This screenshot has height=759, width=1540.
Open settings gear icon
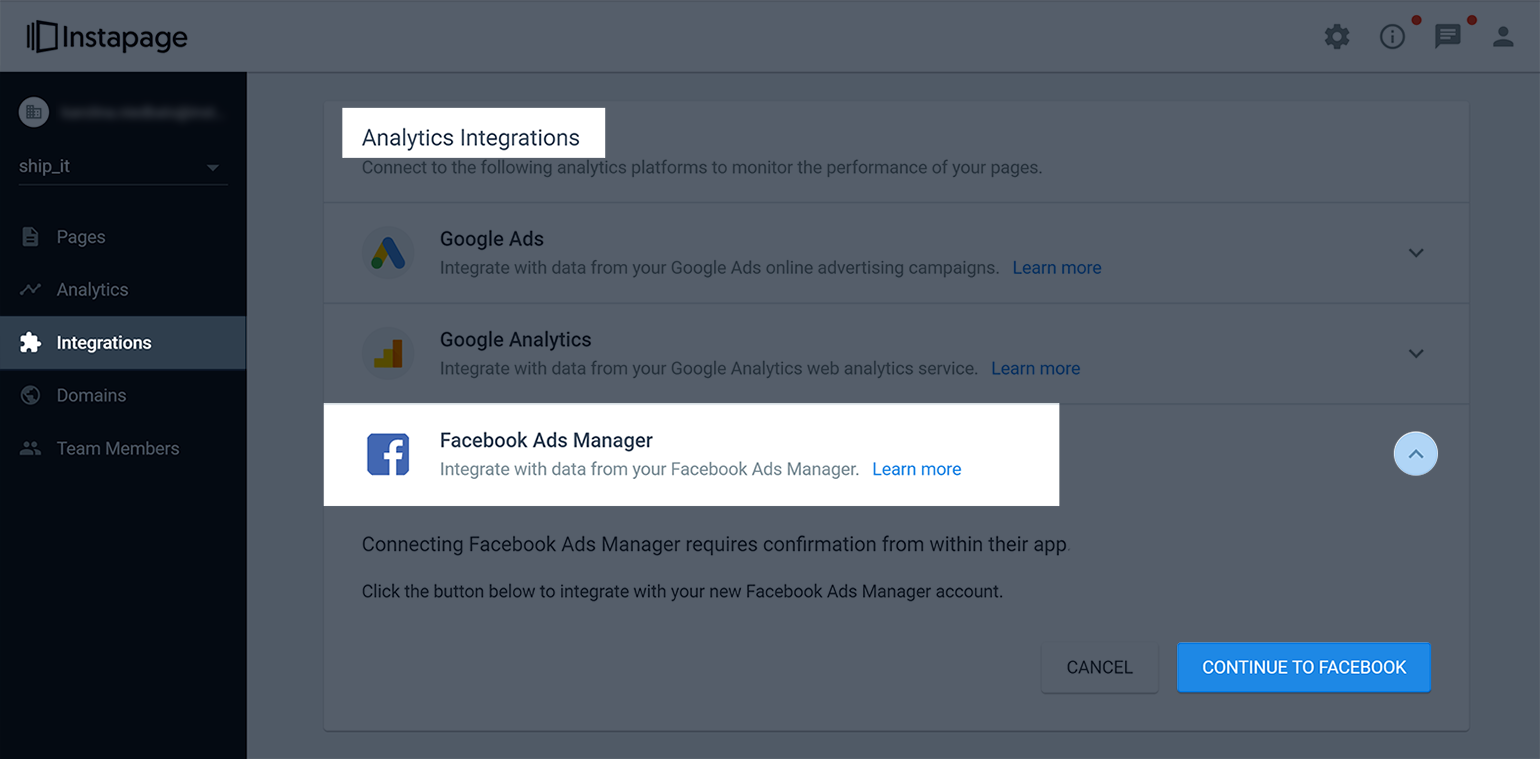point(1337,37)
